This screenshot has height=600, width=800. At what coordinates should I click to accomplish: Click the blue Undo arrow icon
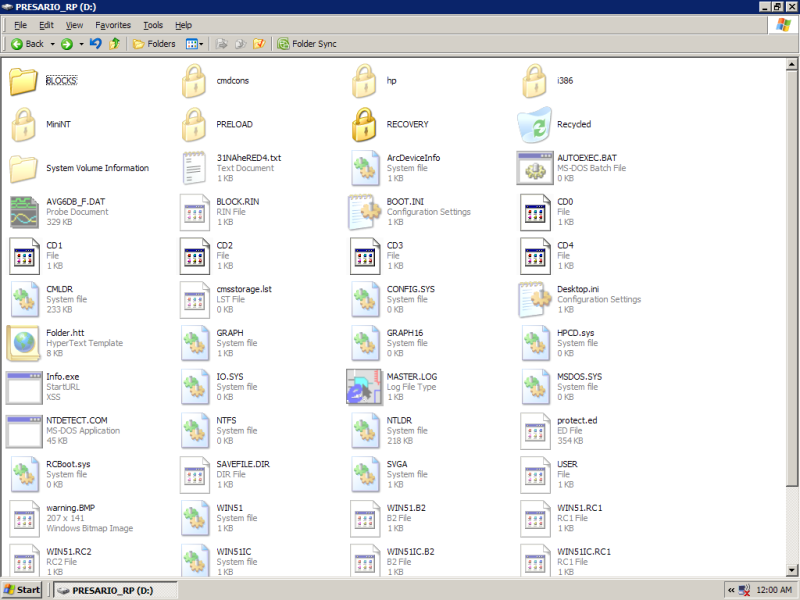95,44
